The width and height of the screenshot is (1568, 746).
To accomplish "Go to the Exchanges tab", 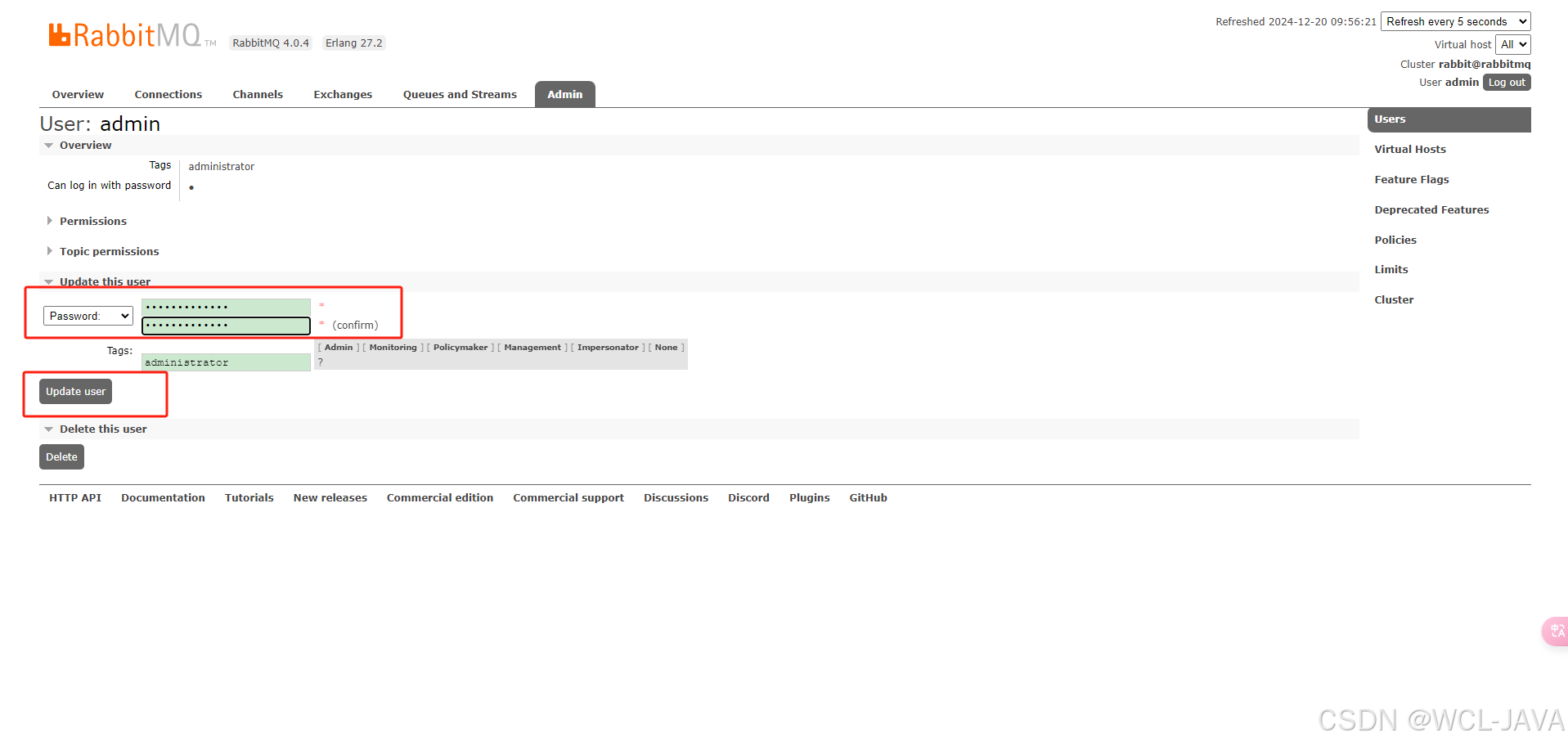I will click(x=343, y=95).
